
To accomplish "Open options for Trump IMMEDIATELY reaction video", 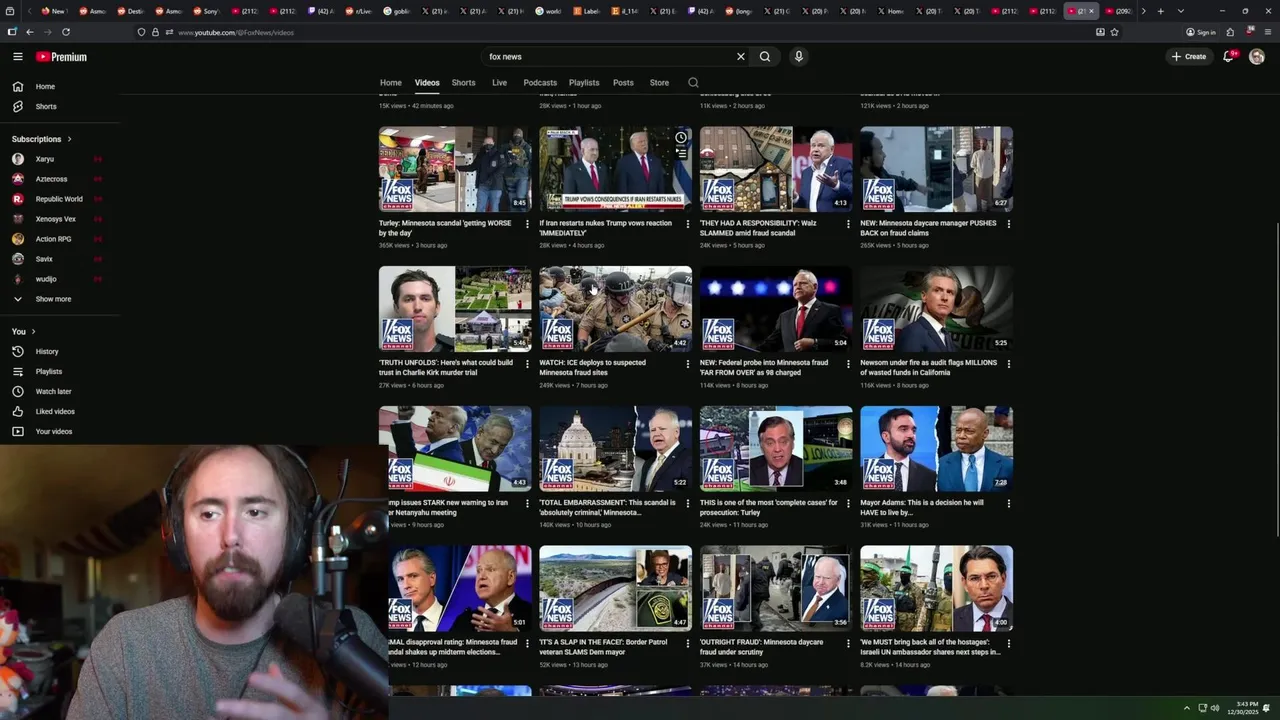I will click(x=687, y=224).
